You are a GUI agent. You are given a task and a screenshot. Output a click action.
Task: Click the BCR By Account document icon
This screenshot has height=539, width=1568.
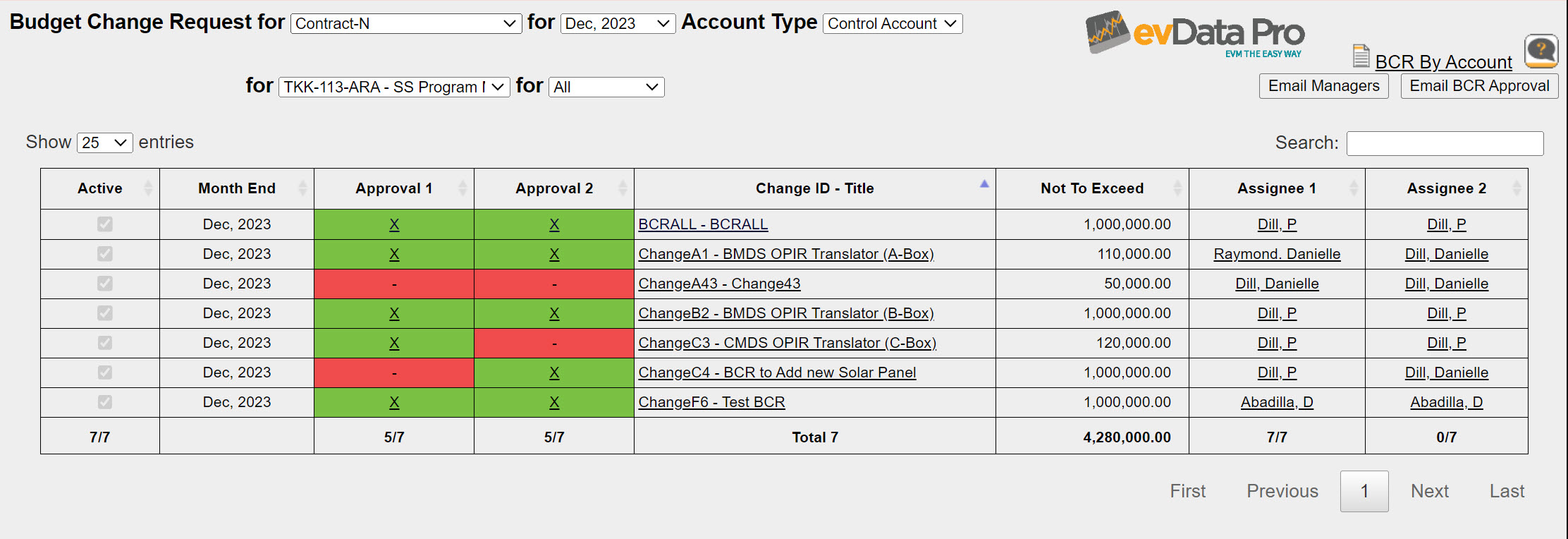[x=1361, y=56]
